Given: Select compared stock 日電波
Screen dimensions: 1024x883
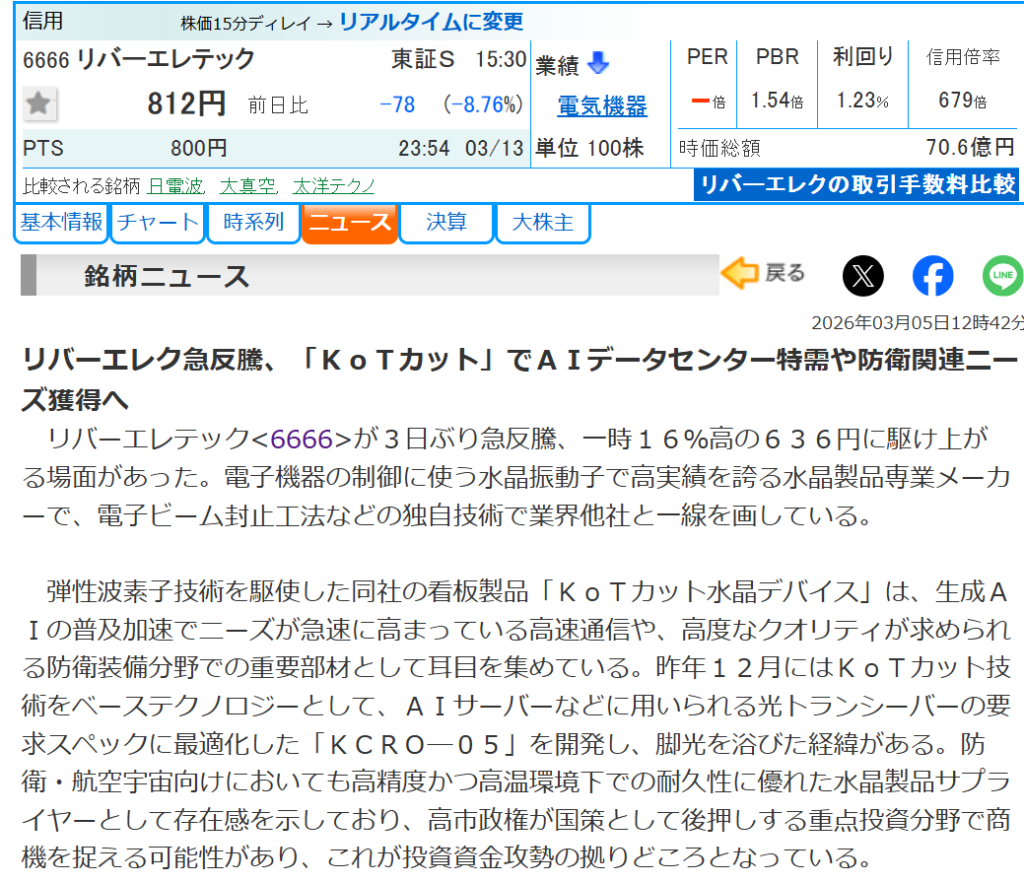Looking at the screenshot, I should (x=175, y=186).
